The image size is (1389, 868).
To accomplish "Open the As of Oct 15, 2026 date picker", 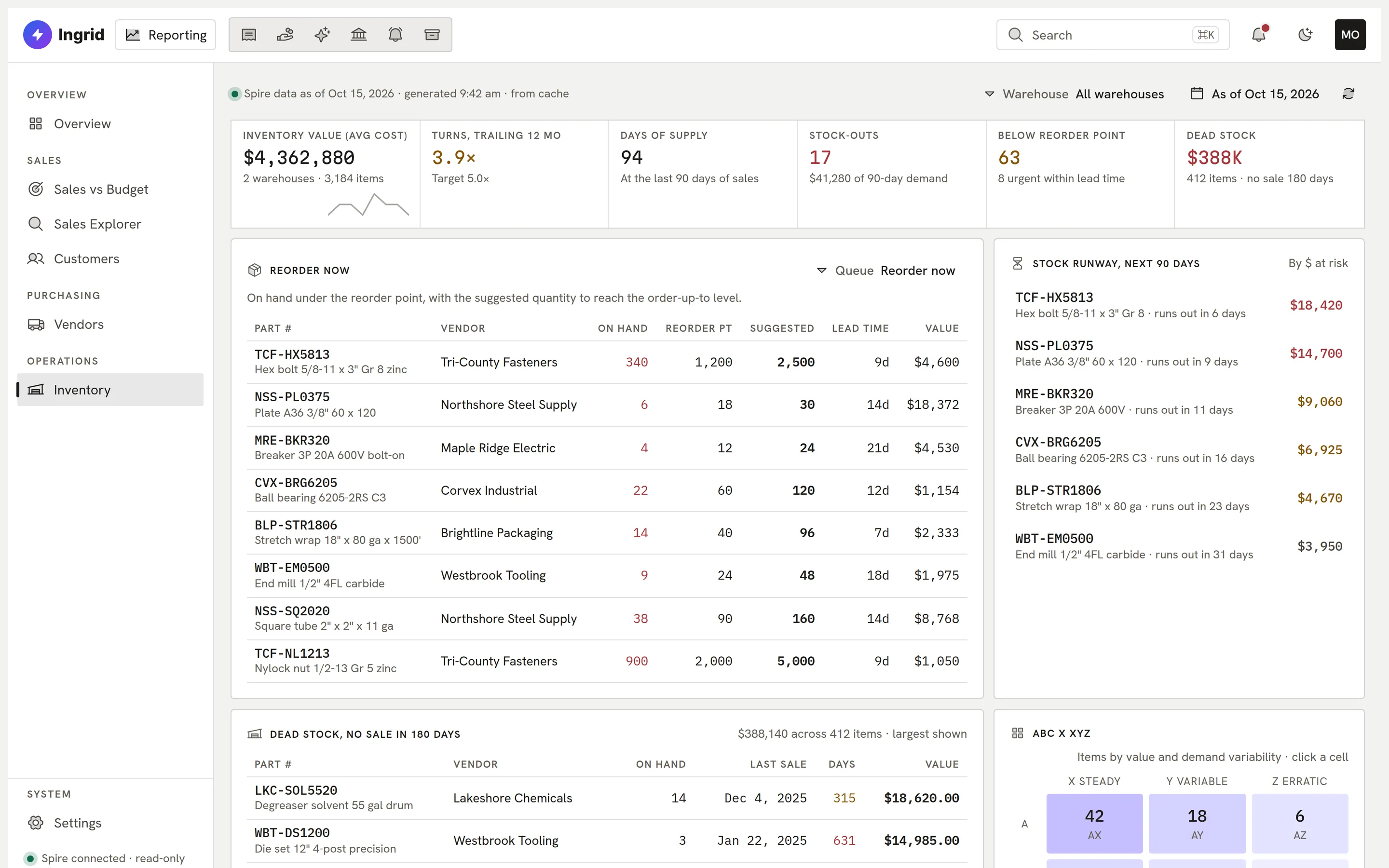I will [1255, 94].
